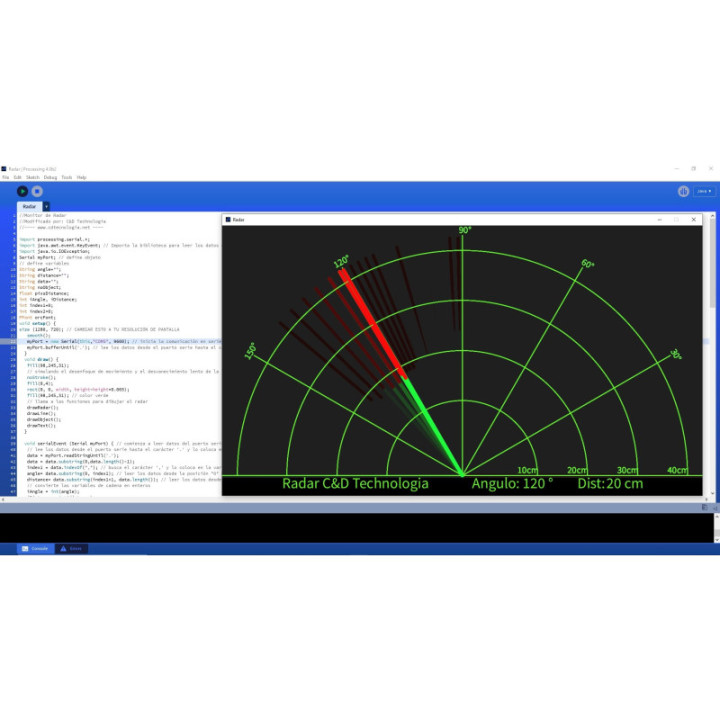Click the 40cm range label
The image size is (720, 720).
[677, 470]
